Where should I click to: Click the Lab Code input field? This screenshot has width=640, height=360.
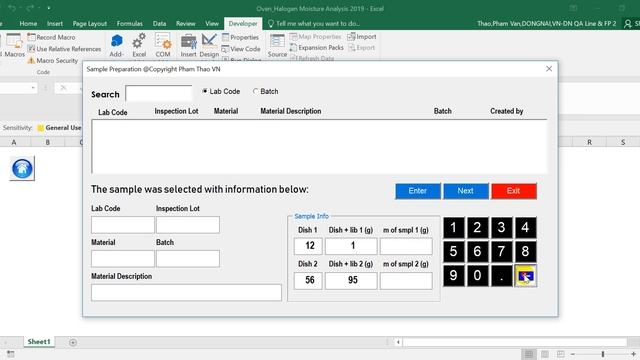[122, 225]
